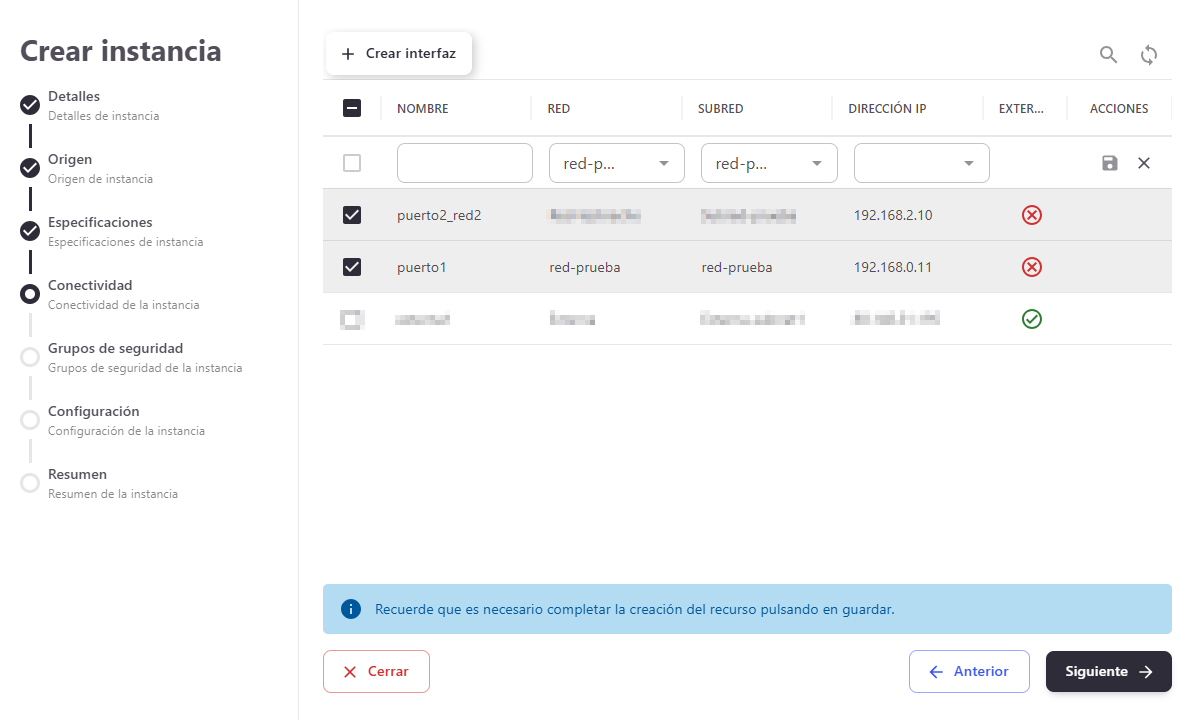Open the Red dropdown in edit row

(x=616, y=163)
